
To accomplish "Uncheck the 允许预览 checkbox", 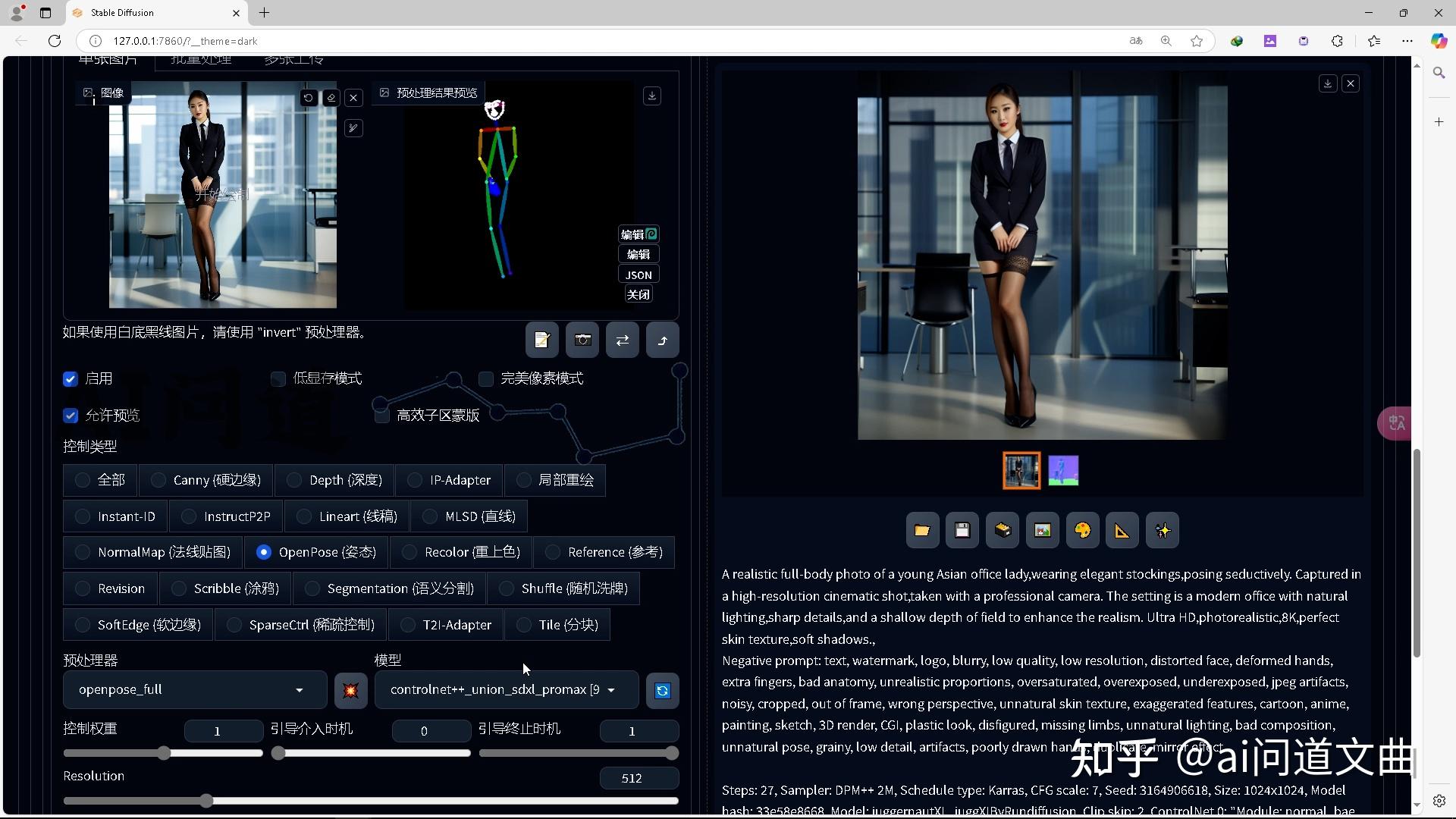I will pos(70,415).
